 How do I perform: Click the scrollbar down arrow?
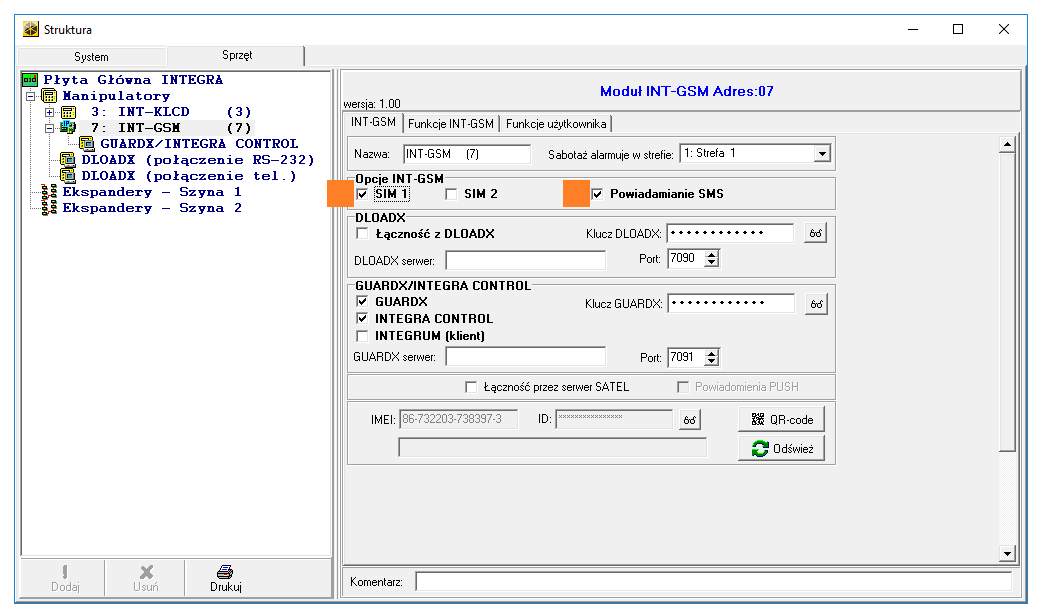click(1007, 553)
